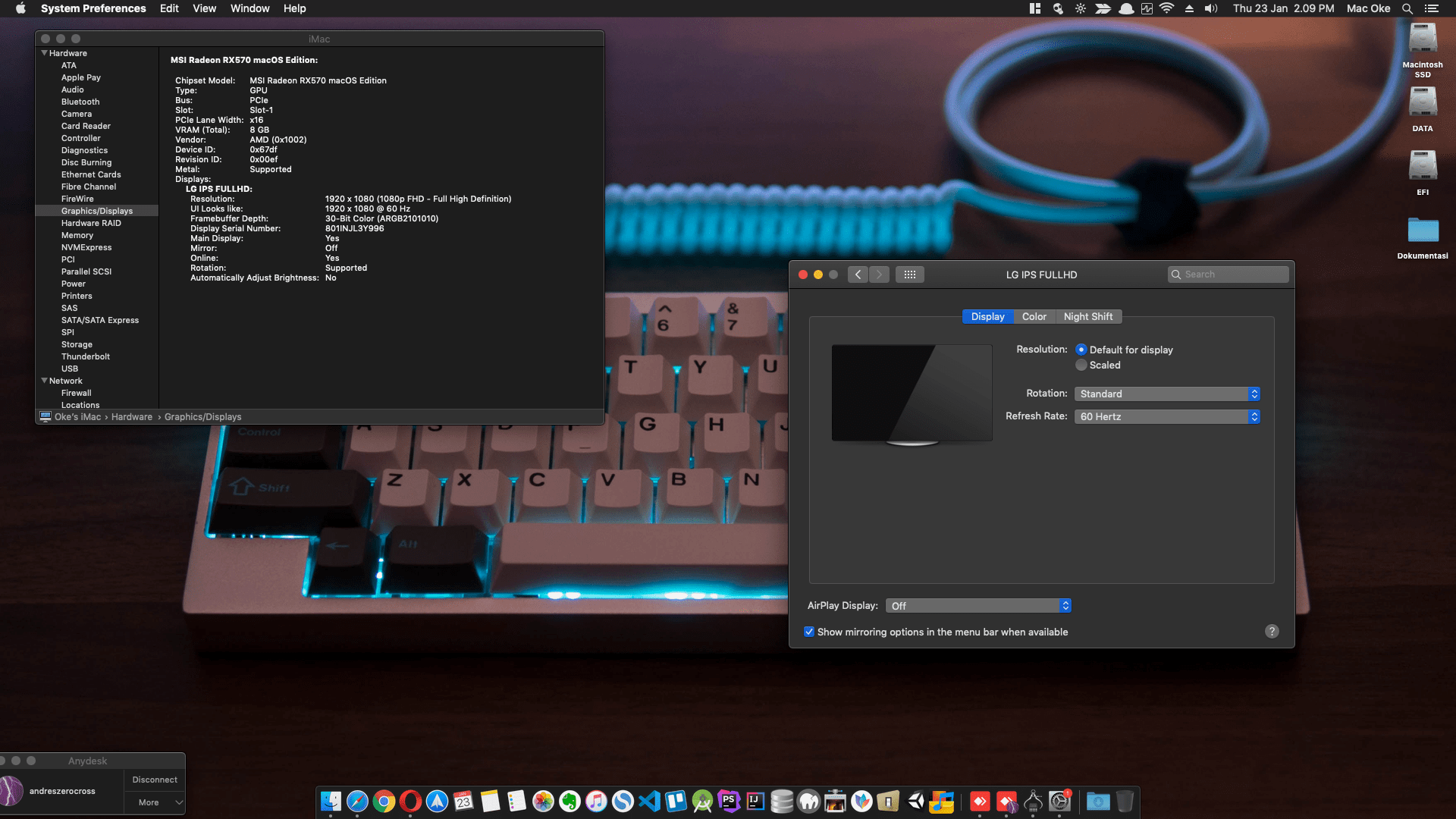Open Notification Center list icon
This screenshot has height=819, width=1456.
(x=1432, y=8)
